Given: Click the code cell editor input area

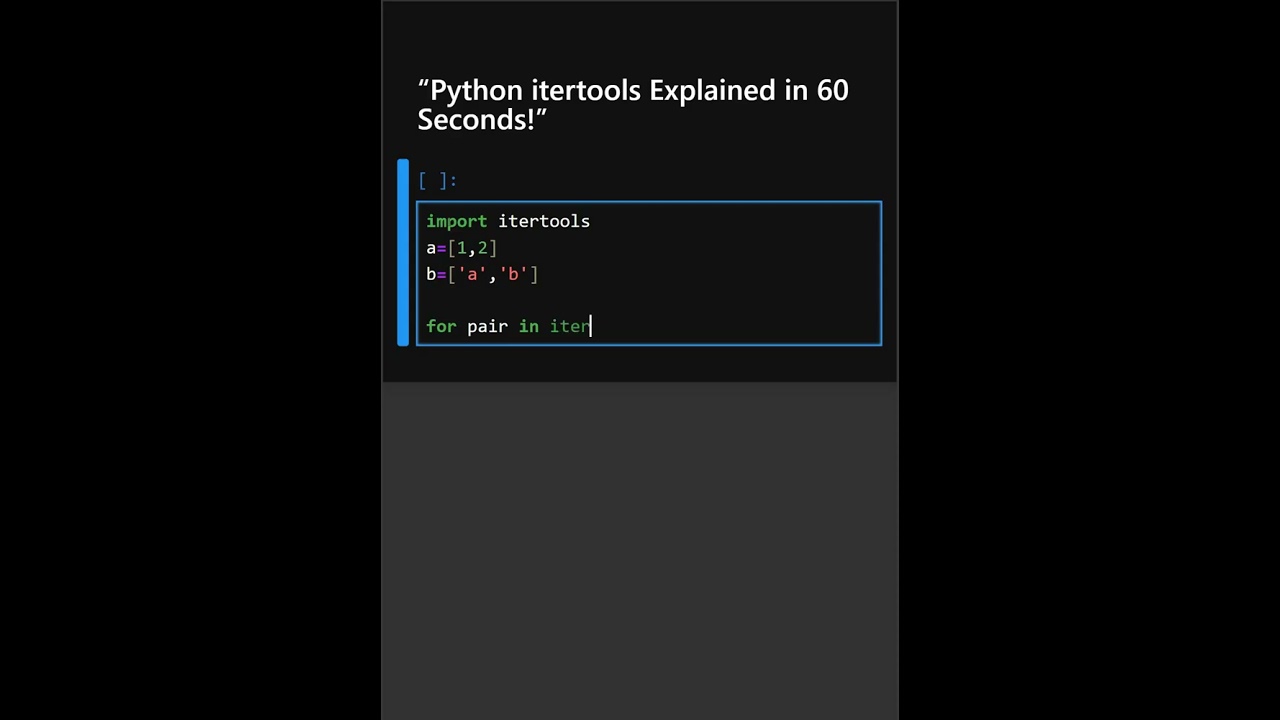Looking at the screenshot, I should (649, 274).
